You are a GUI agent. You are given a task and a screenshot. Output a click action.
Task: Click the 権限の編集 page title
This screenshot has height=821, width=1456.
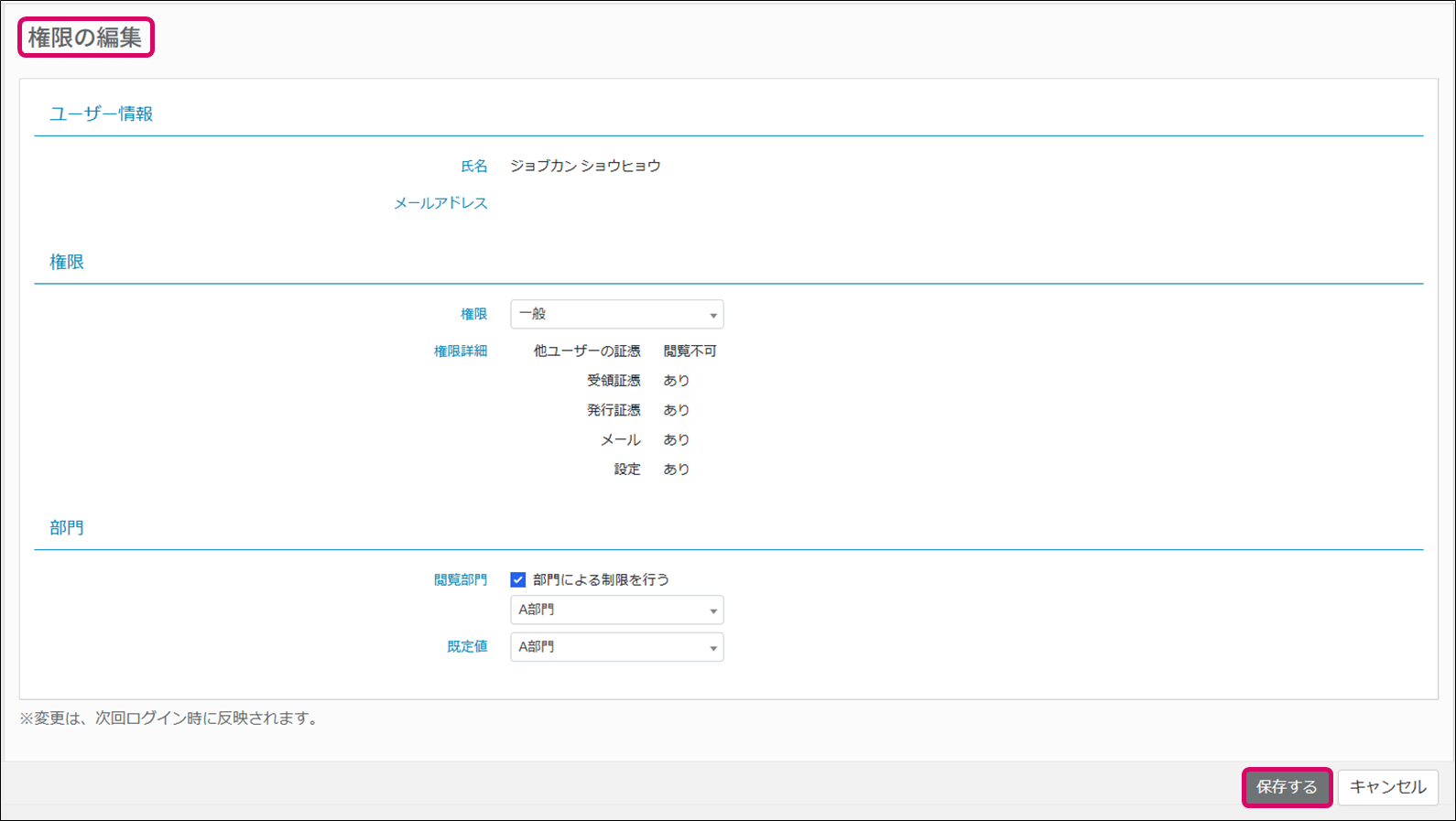[x=85, y=38]
